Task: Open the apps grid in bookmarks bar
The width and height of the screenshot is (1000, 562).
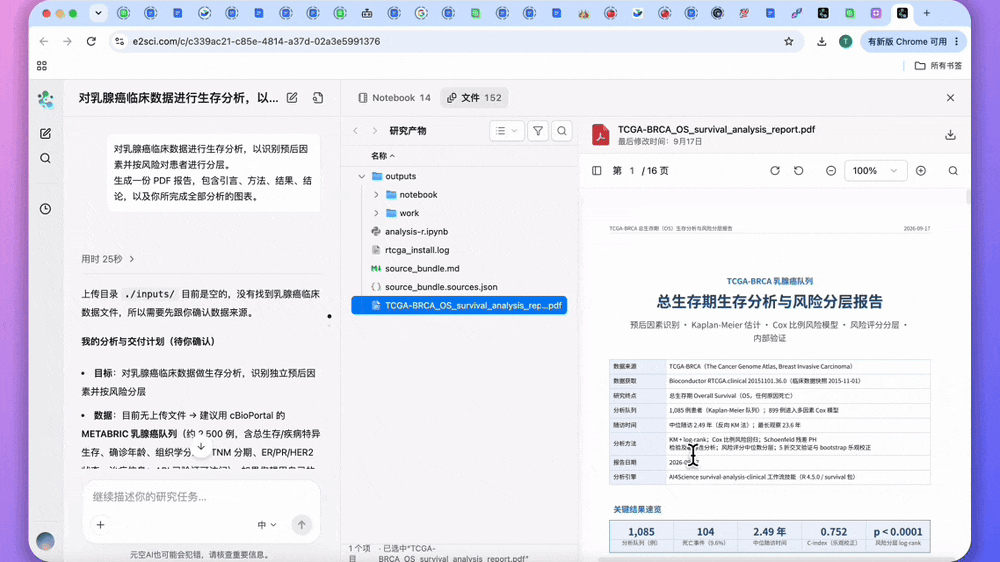Action: (x=42, y=66)
